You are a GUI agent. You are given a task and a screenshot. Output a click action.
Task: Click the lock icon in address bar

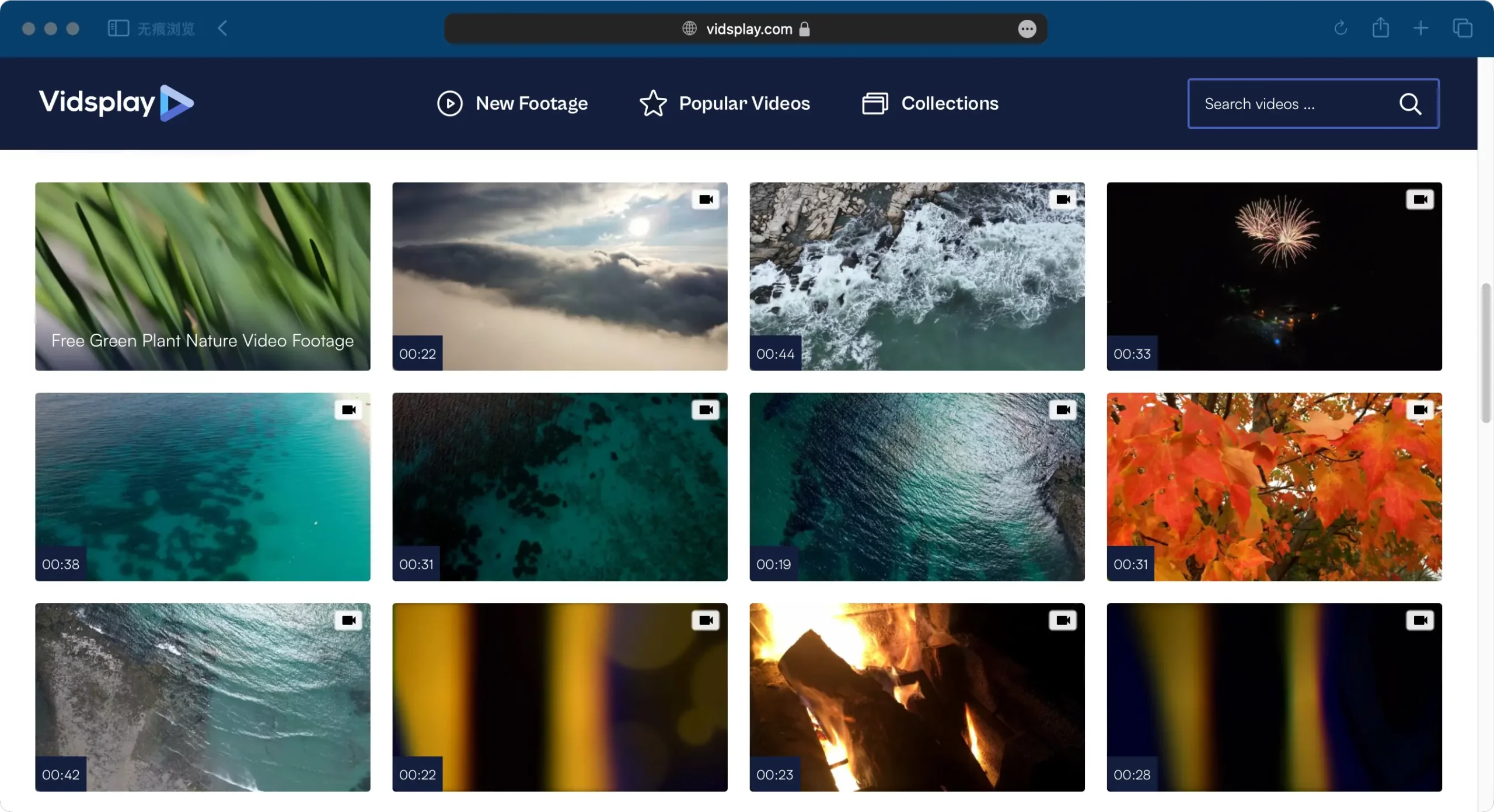tap(804, 29)
